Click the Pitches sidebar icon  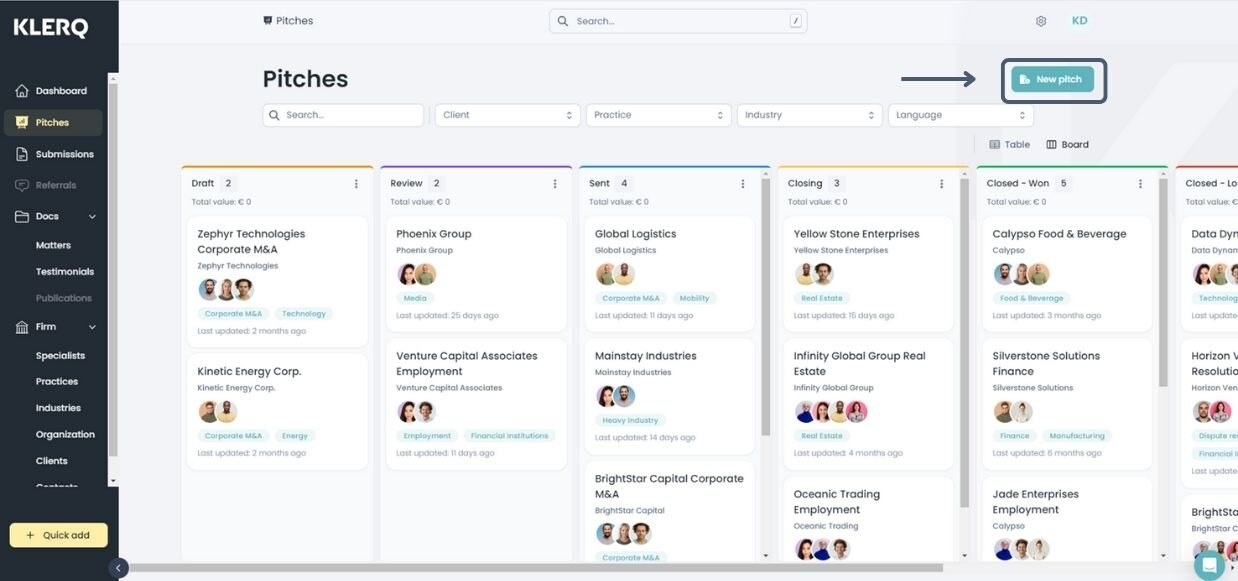click(22, 122)
